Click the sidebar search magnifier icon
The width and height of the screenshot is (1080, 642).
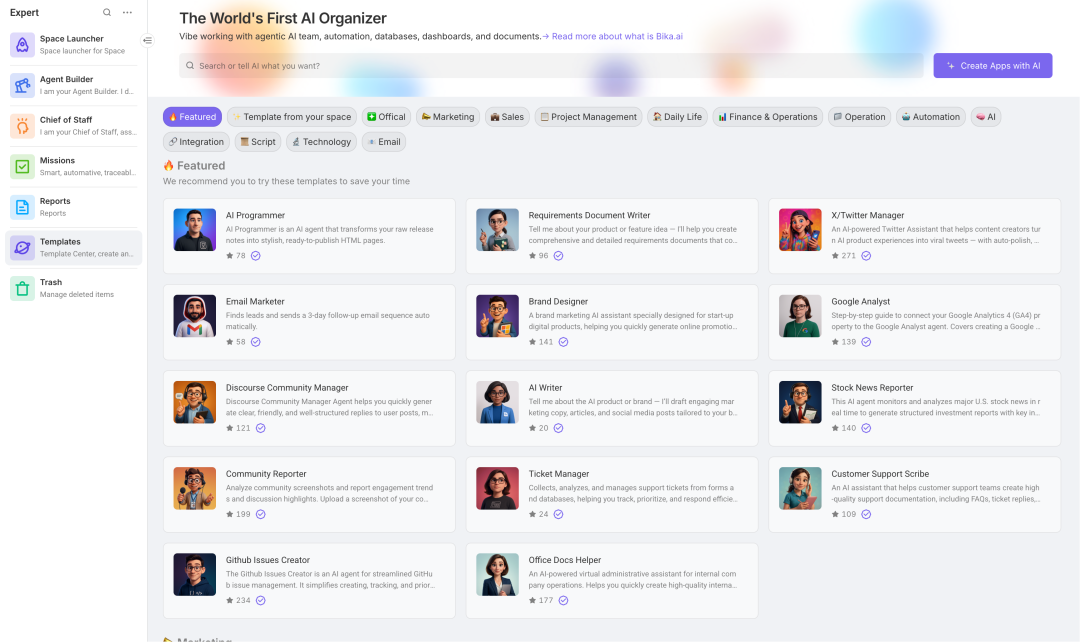point(107,12)
